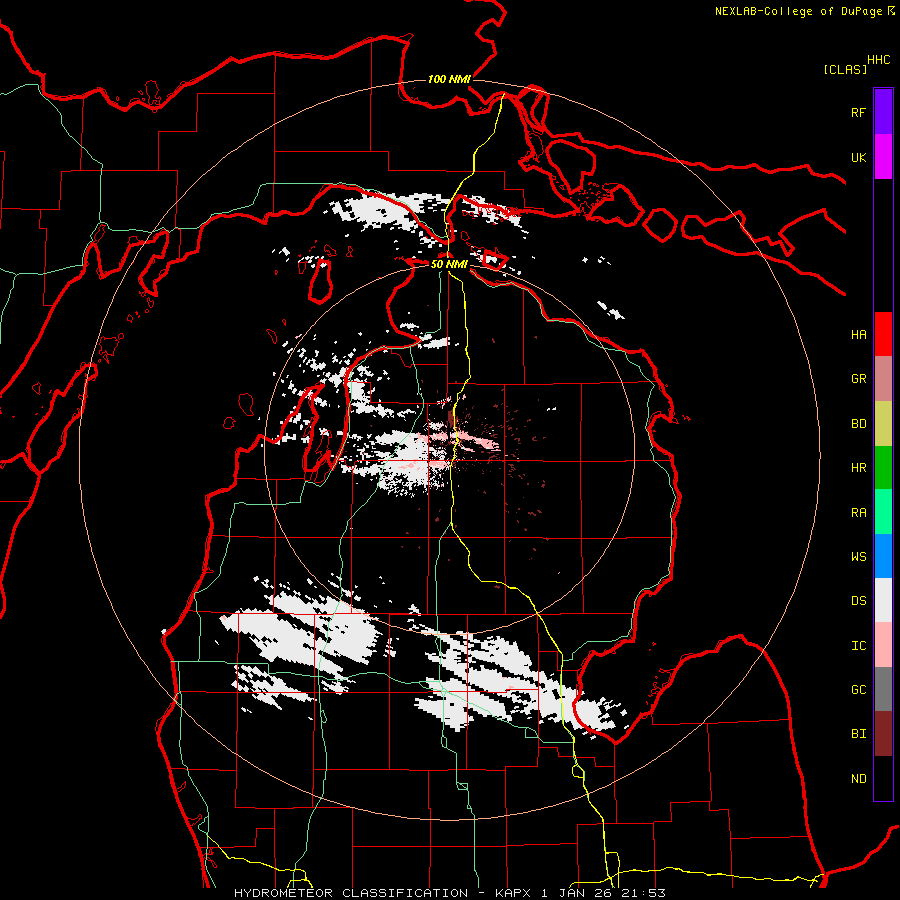900x900 pixels.
Task: Select the IC pink legend swatch
Action: tap(883, 645)
